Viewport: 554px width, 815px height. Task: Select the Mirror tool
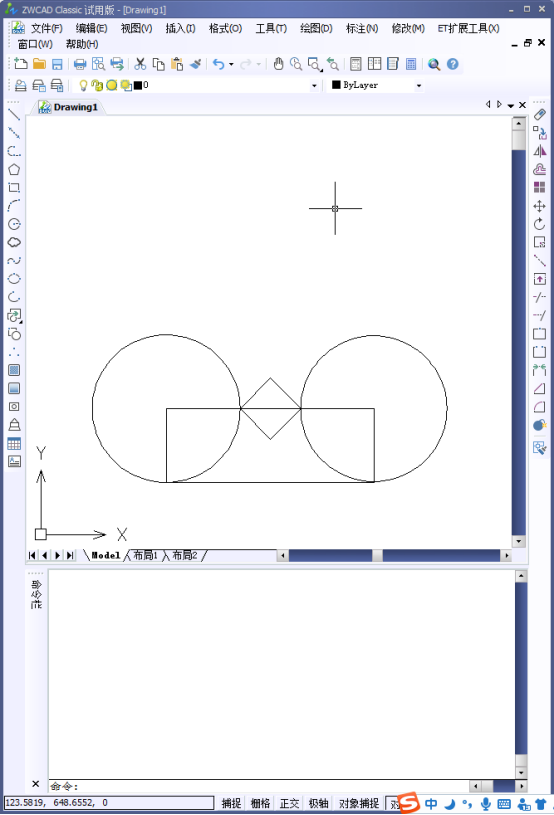539,151
